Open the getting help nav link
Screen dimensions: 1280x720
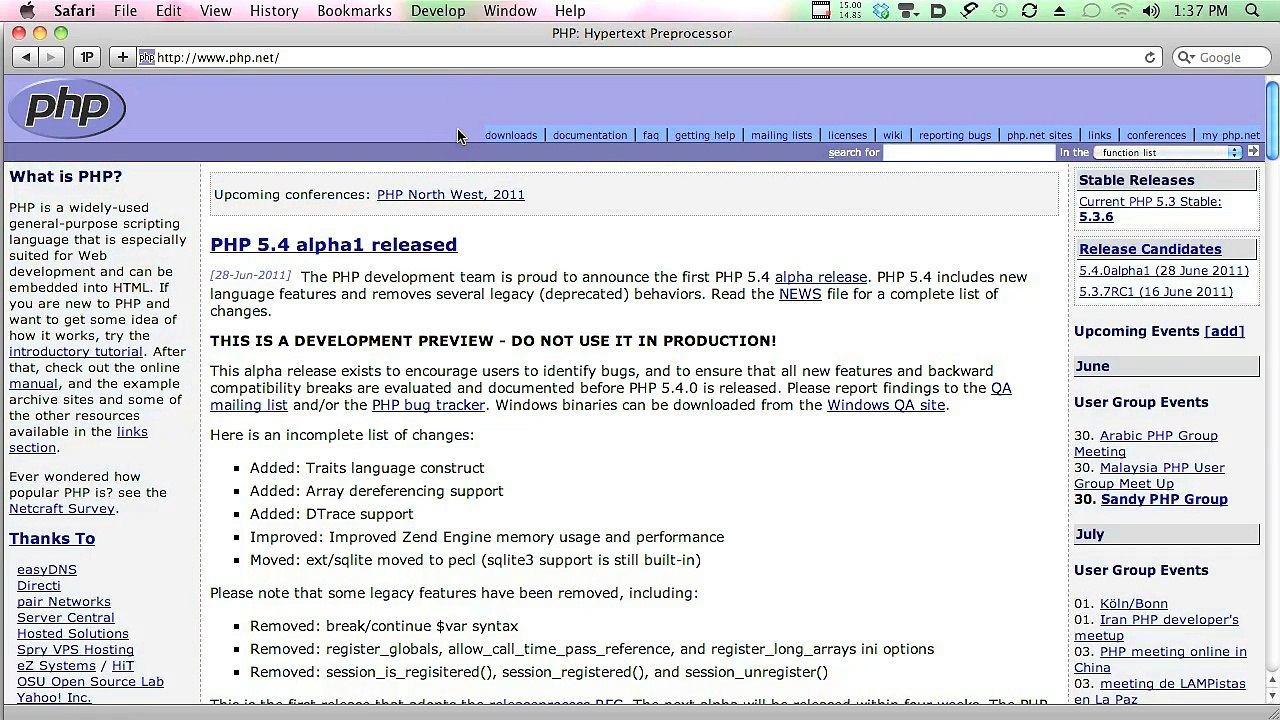click(705, 135)
